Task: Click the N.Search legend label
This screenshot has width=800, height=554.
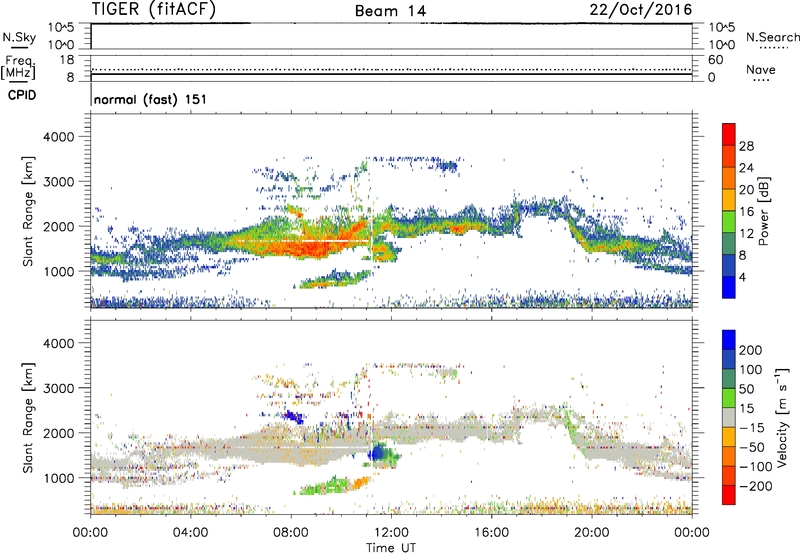Action: click(x=773, y=37)
